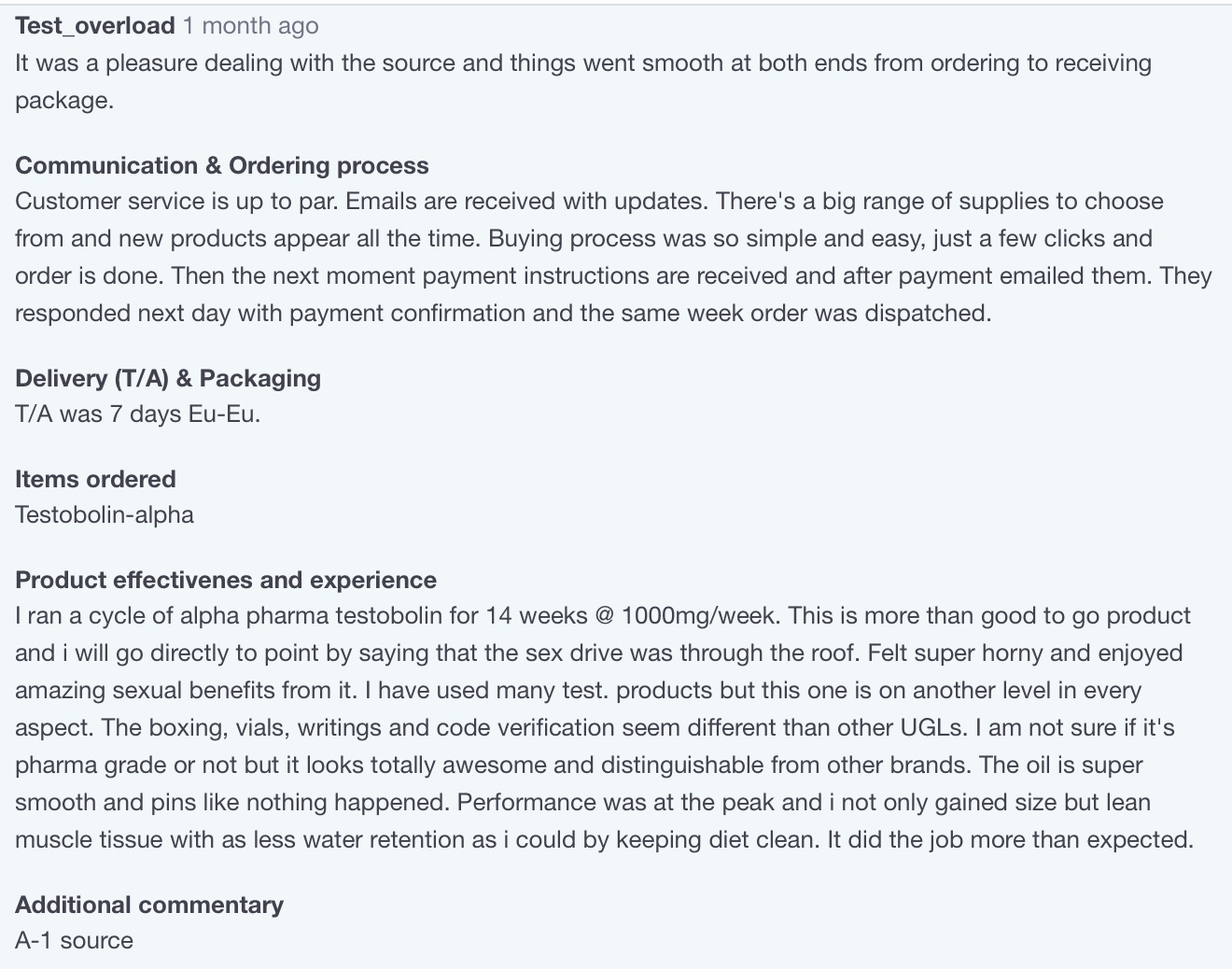Click the 'Communication & Ordering process' heading

pyautogui.click(x=221, y=165)
